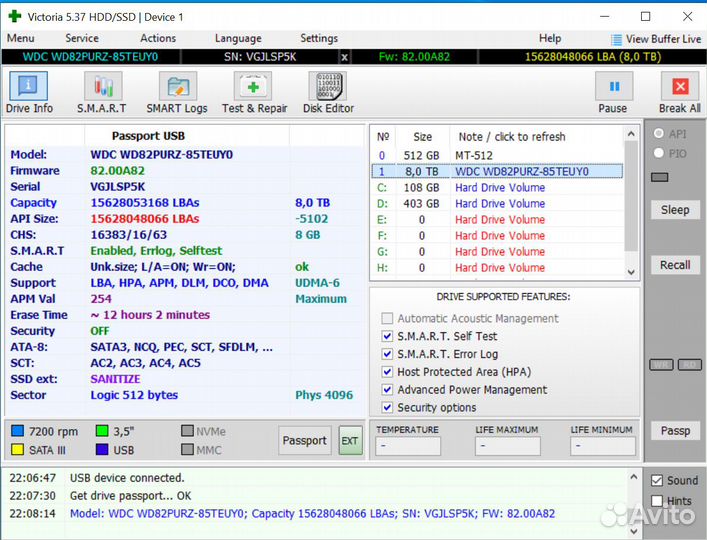The height and width of the screenshot is (540, 707).
Task: Click the small x next to serial number
Action: pyautogui.click(x=344, y=57)
